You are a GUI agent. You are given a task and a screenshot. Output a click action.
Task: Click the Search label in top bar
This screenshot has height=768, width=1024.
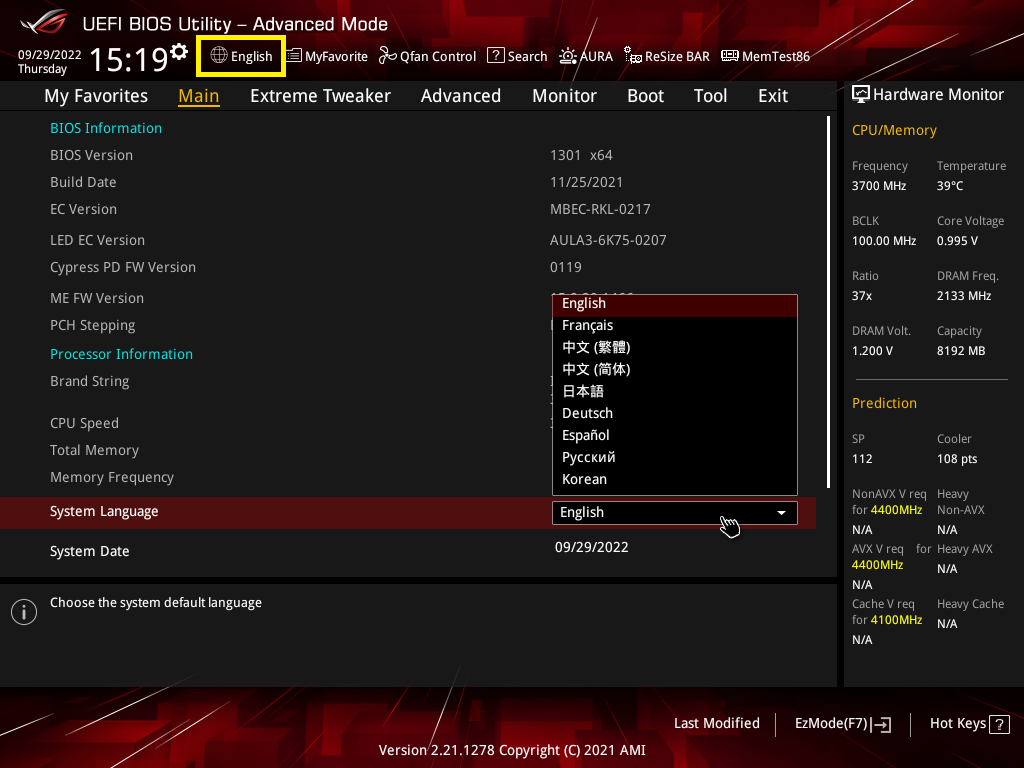(x=528, y=56)
